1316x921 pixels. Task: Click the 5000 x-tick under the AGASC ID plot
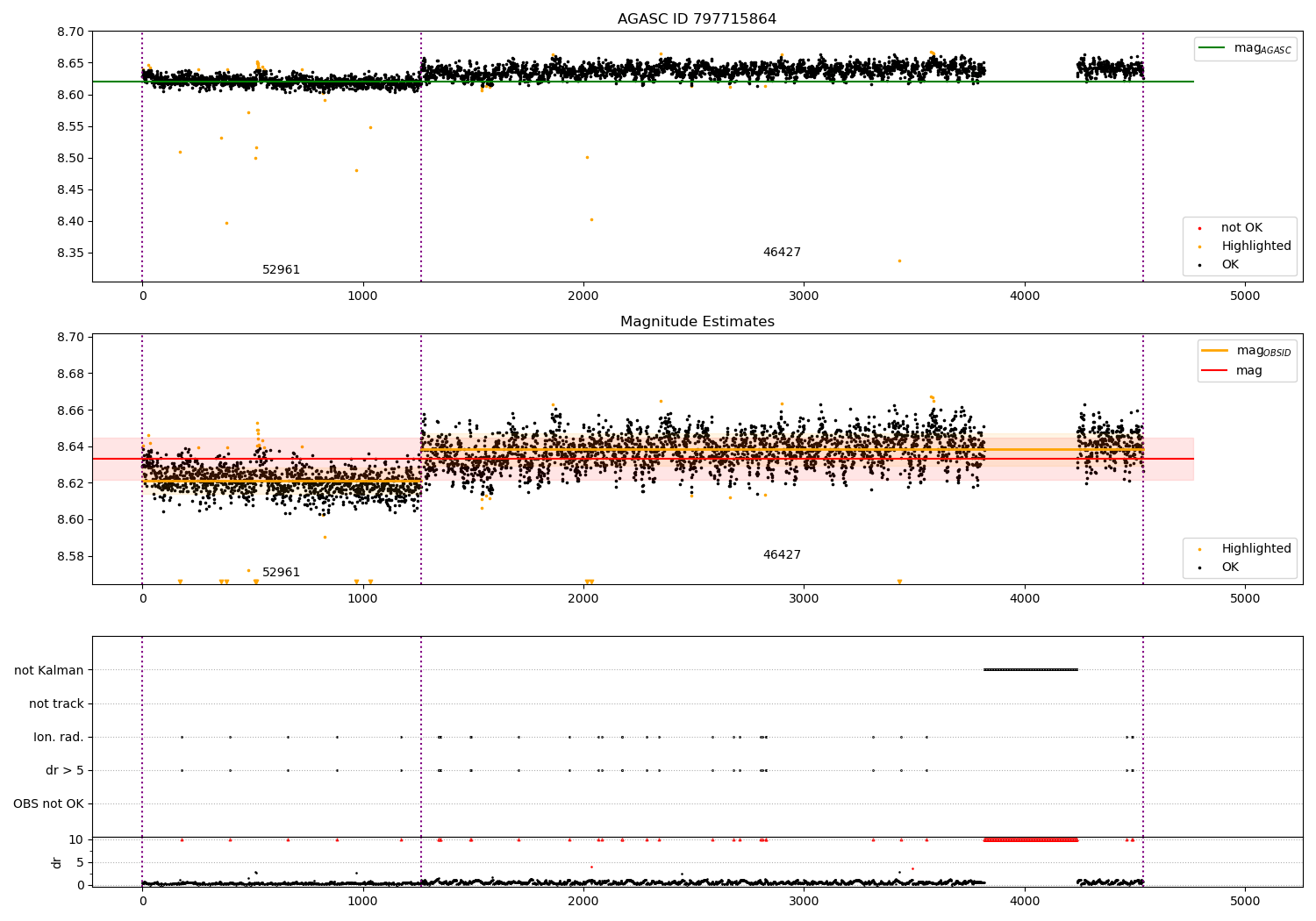tap(1245, 296)
